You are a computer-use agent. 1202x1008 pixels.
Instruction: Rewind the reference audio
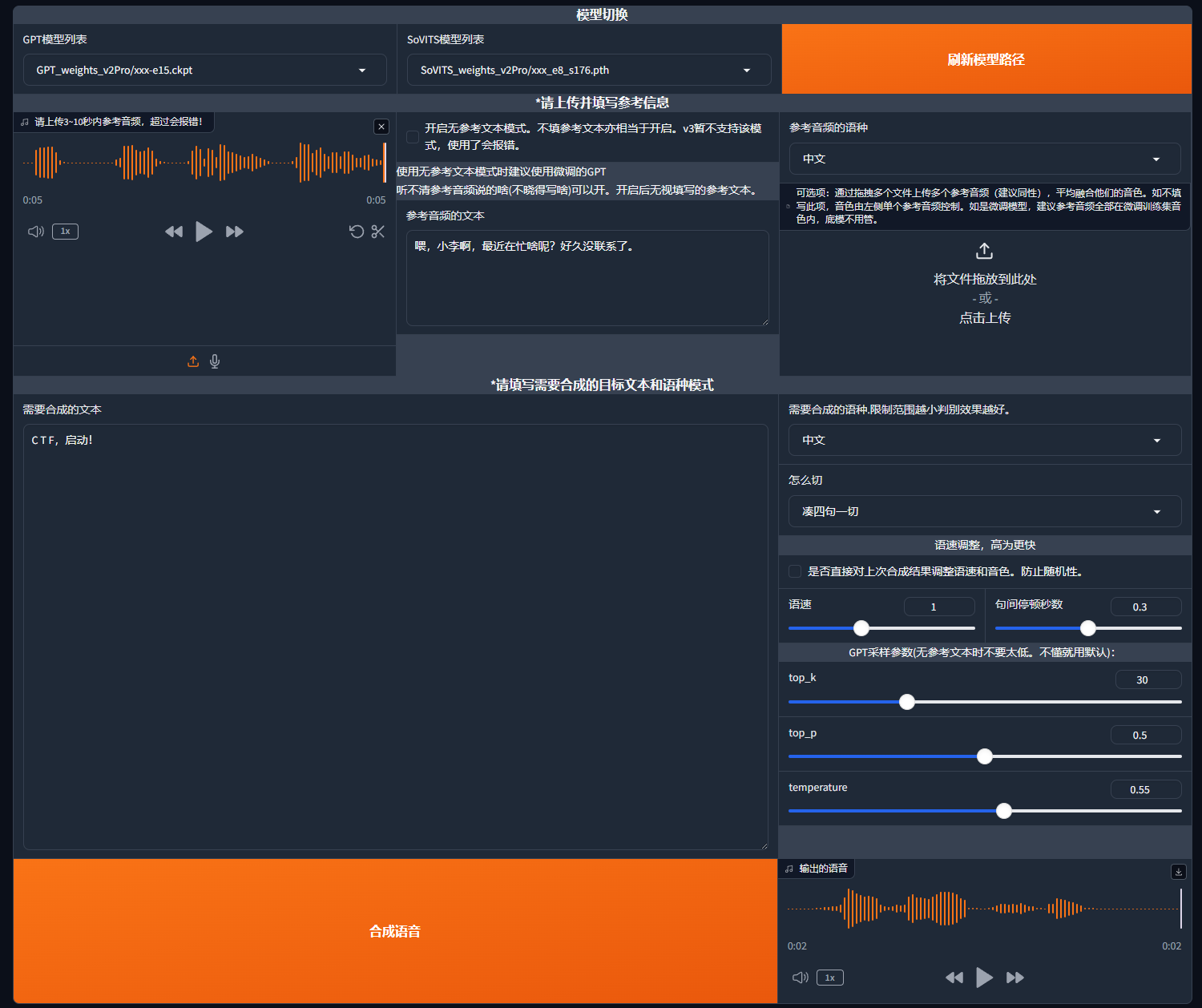tap(173, 232)
